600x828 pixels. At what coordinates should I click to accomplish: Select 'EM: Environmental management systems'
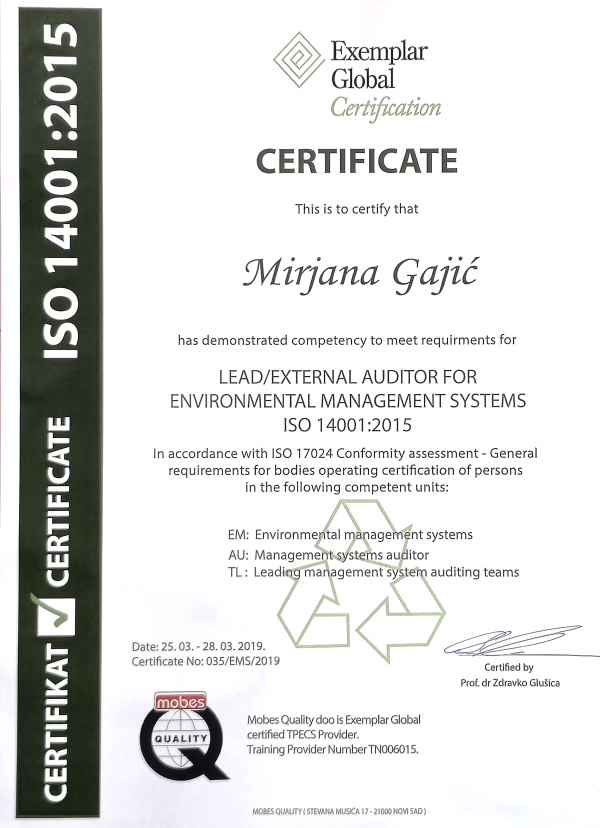[350, 535]
